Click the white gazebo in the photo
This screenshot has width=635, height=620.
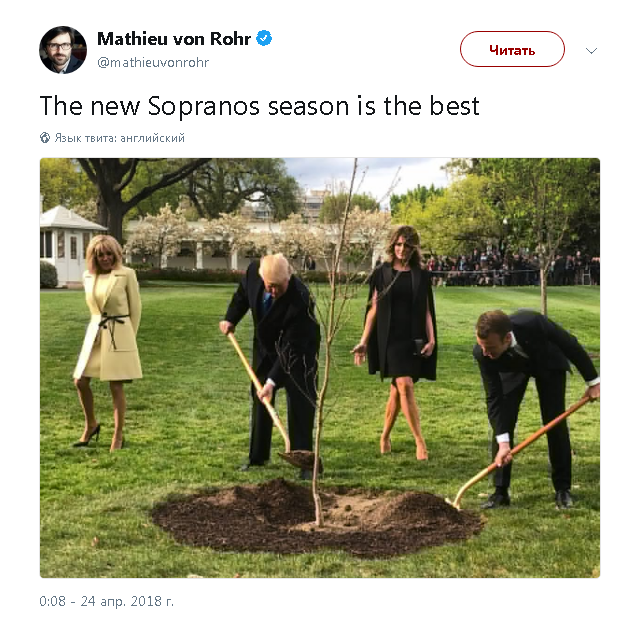69,243
